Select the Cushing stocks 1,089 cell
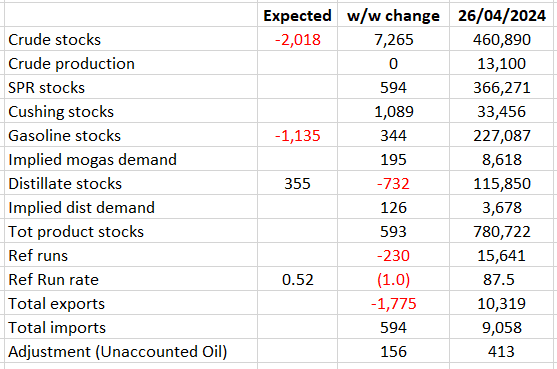 click(393, 111)
